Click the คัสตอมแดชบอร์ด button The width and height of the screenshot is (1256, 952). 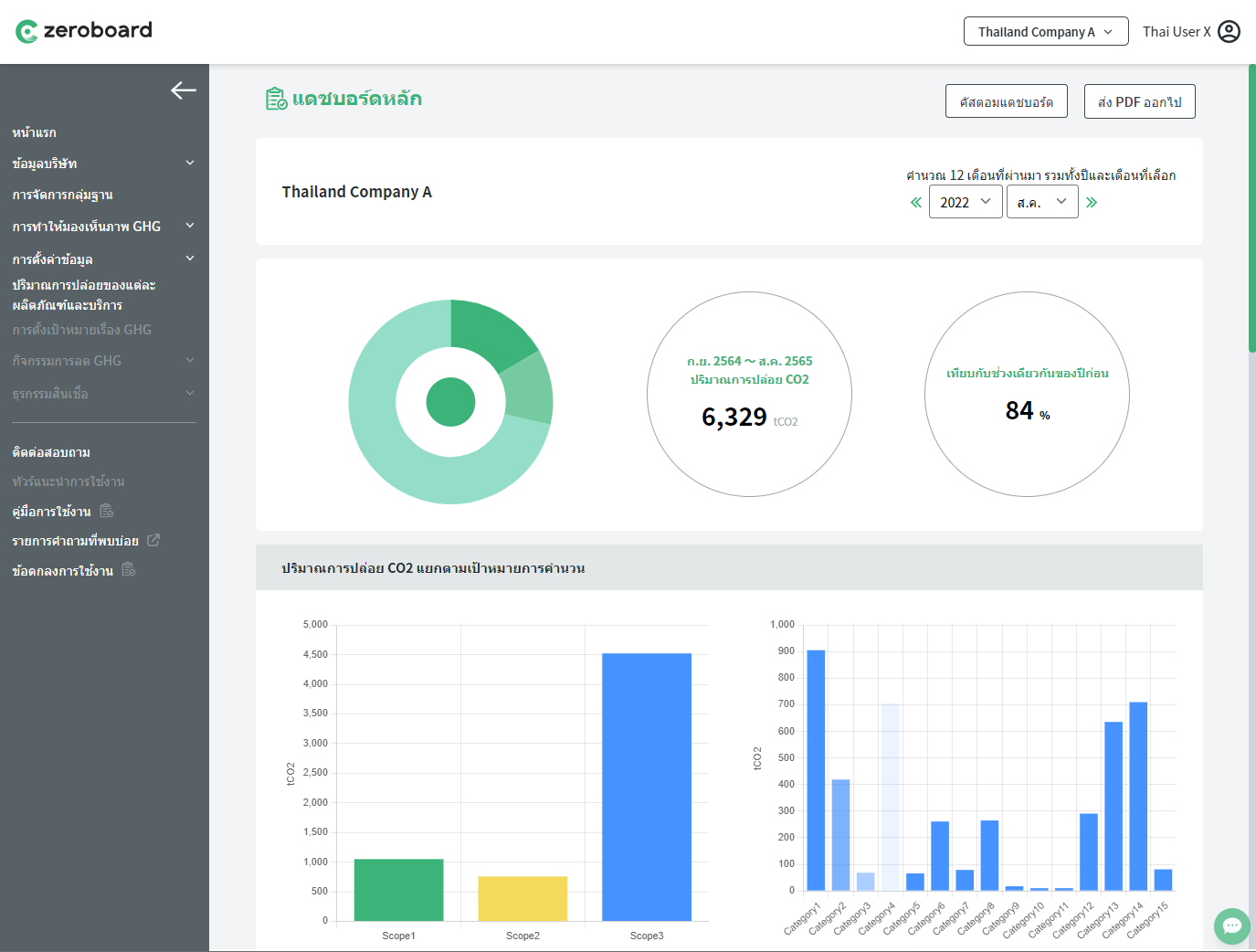coord(1006,102)
